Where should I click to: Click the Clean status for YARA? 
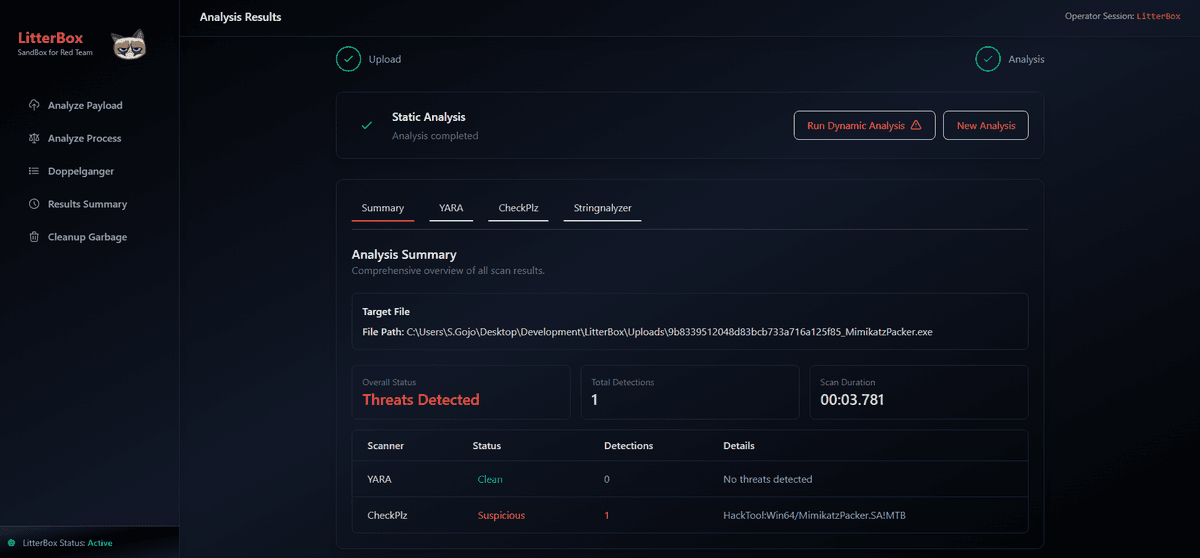490,479
